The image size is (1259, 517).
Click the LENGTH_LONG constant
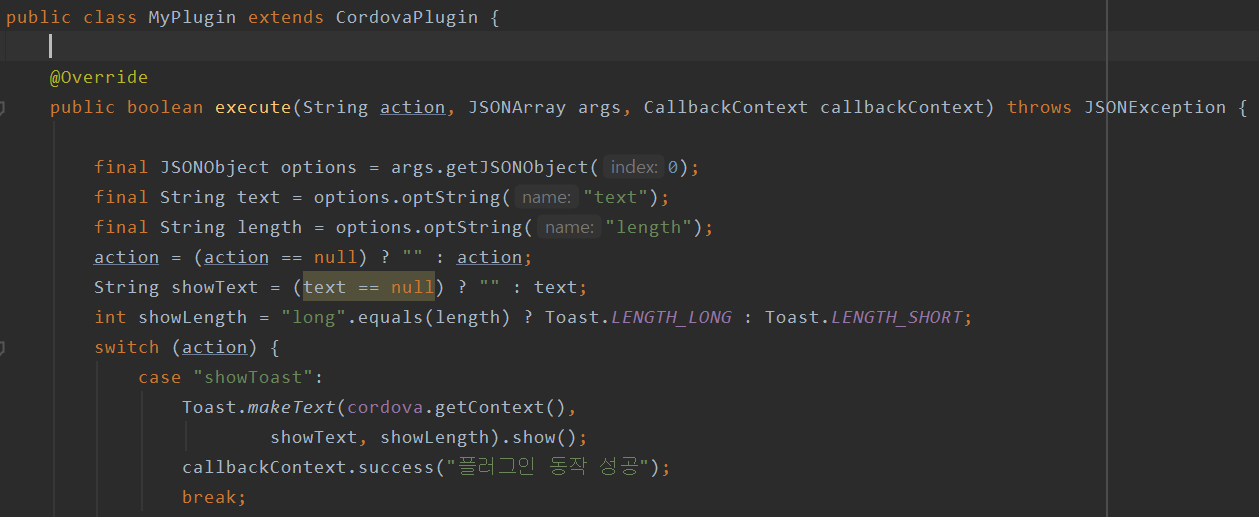[x=671, y=317]
